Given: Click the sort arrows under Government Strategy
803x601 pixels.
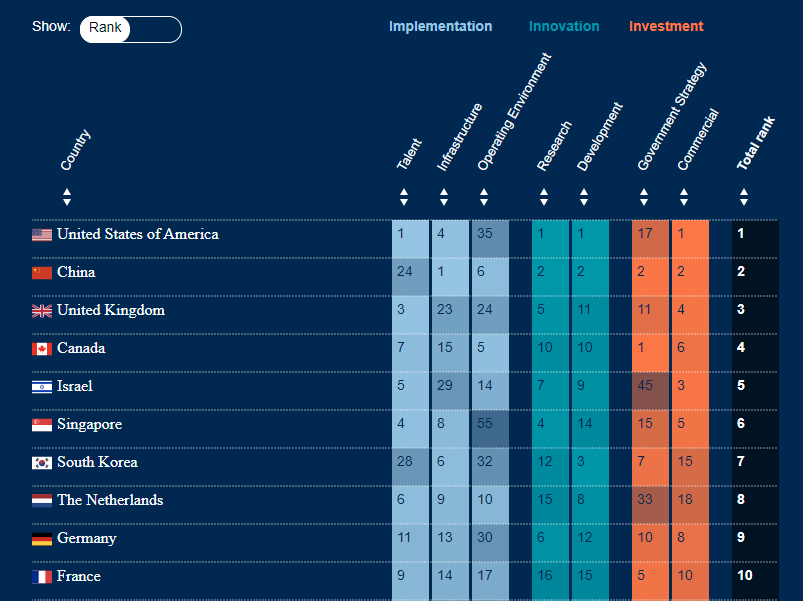Looking at the screenshot, I should pyautogui.click(x=644, y=197).
